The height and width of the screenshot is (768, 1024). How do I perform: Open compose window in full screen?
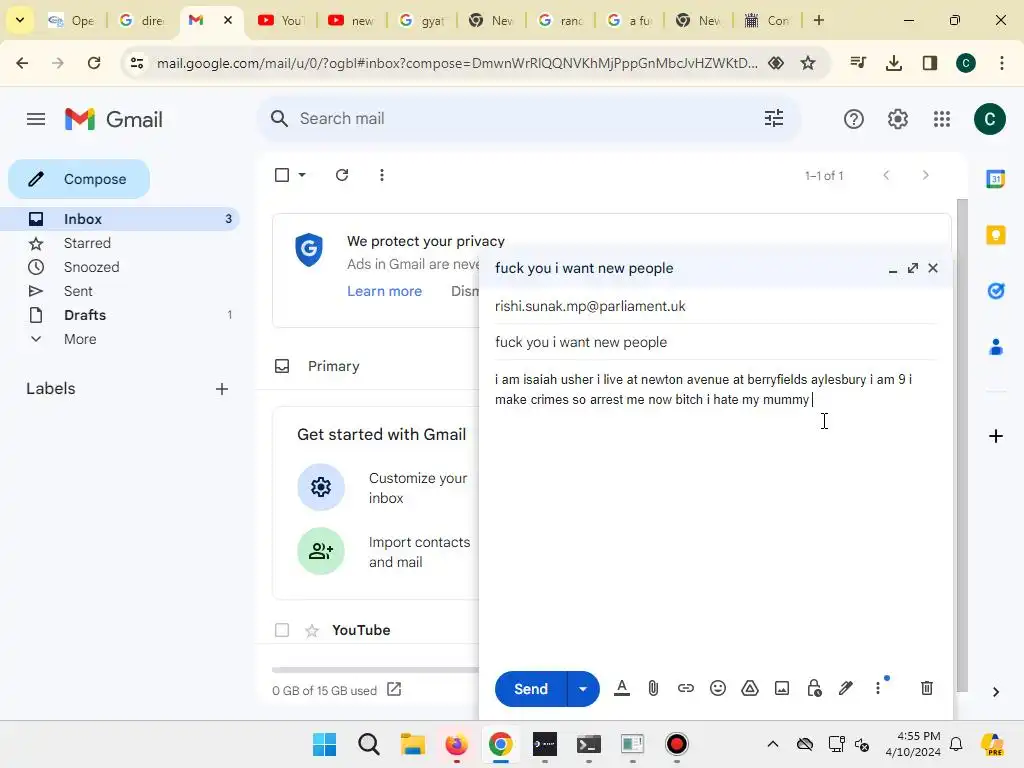[913, 268]
